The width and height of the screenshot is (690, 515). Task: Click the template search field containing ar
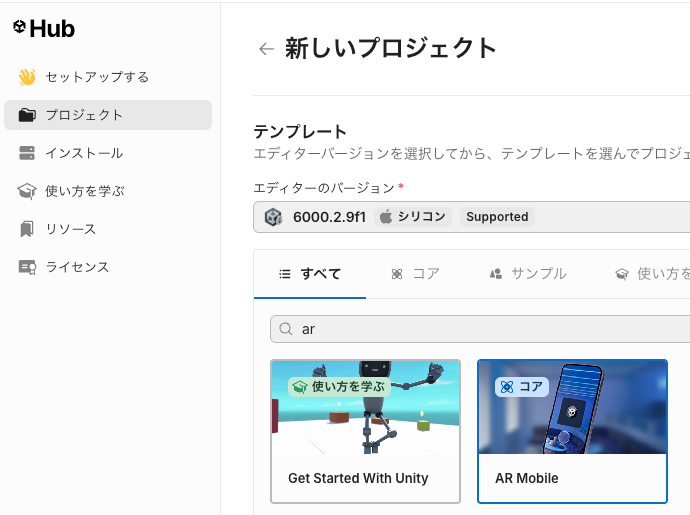[480, 329]
